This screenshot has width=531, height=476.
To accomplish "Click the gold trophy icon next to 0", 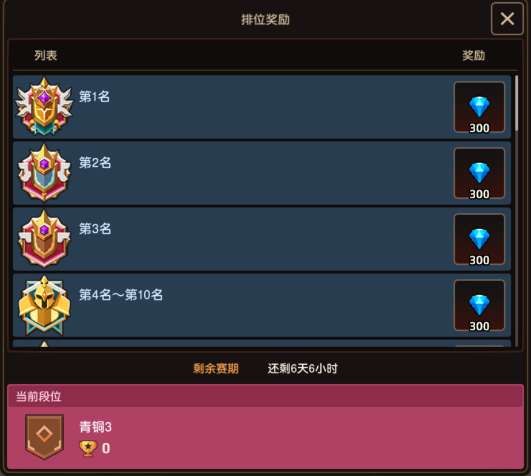I will coord(88,448).
